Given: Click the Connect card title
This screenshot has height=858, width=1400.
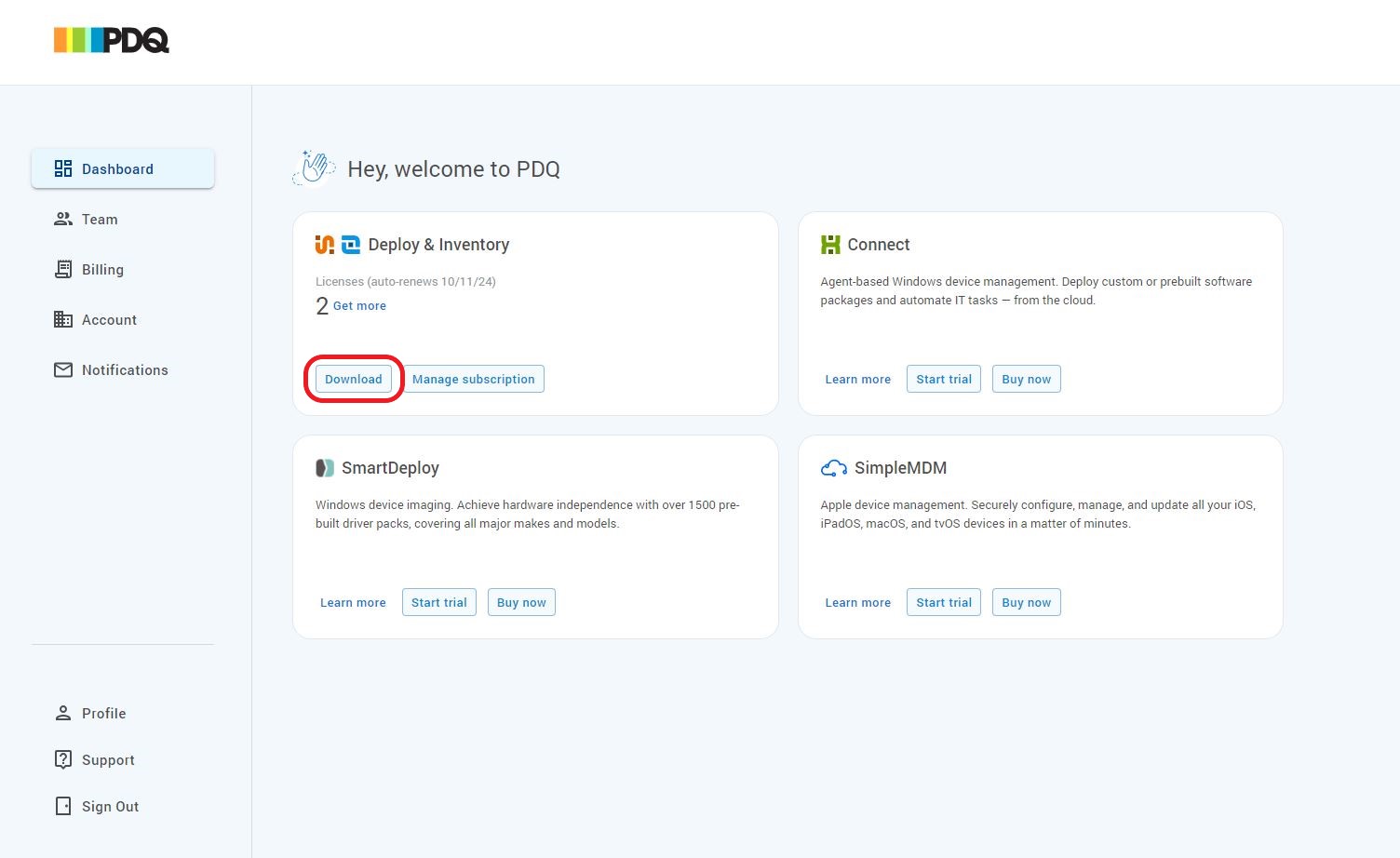Looking at the screenshot, I should (x=879, y=245).
